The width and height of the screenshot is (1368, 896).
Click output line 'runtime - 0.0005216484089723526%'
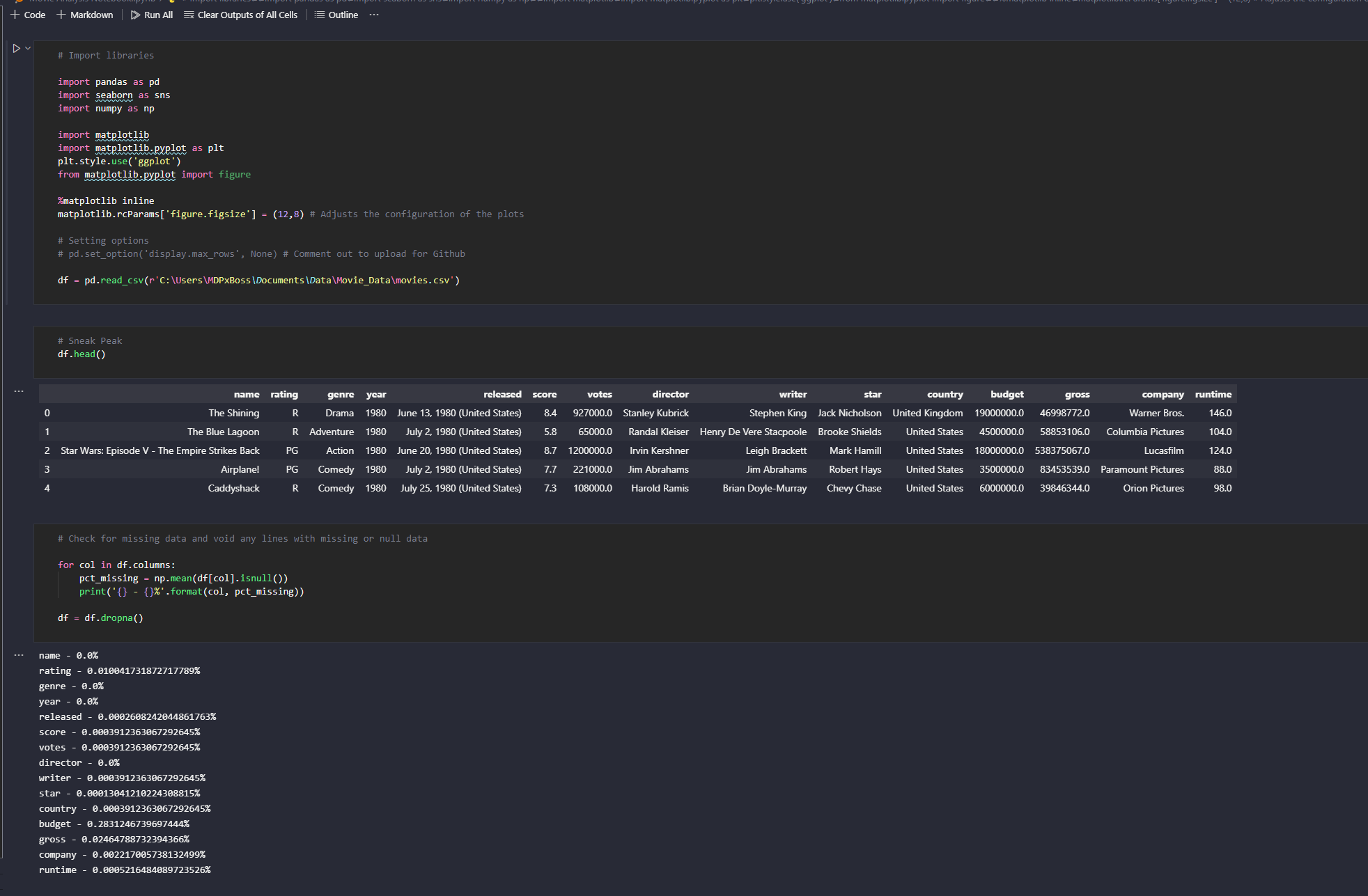coord(125,870)
